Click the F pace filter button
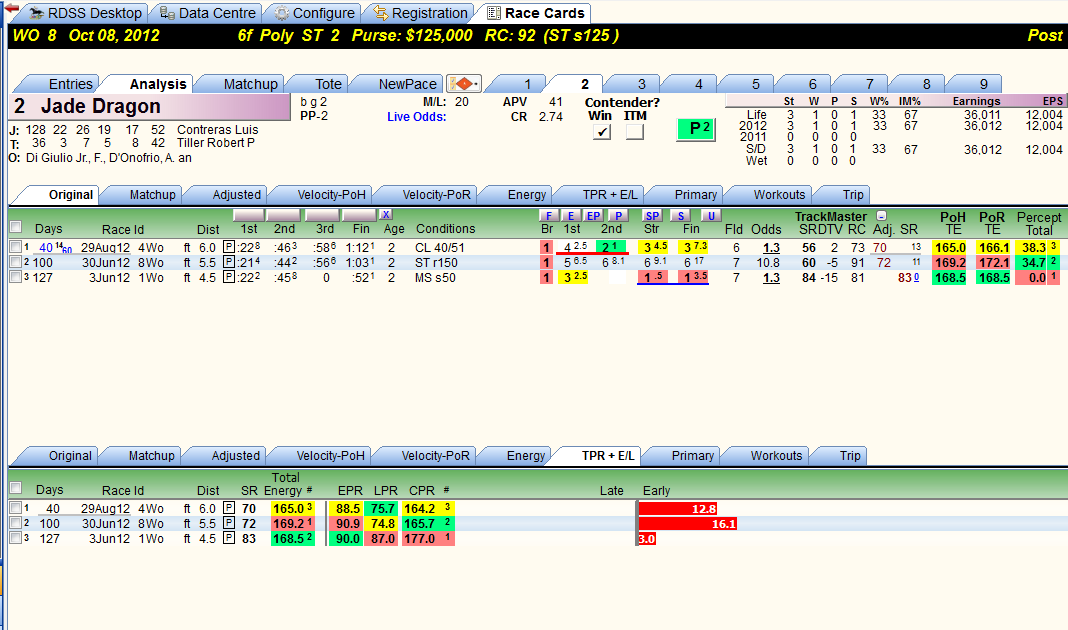The height and width of the screenshot is (630, 1068). pos(548,215)
